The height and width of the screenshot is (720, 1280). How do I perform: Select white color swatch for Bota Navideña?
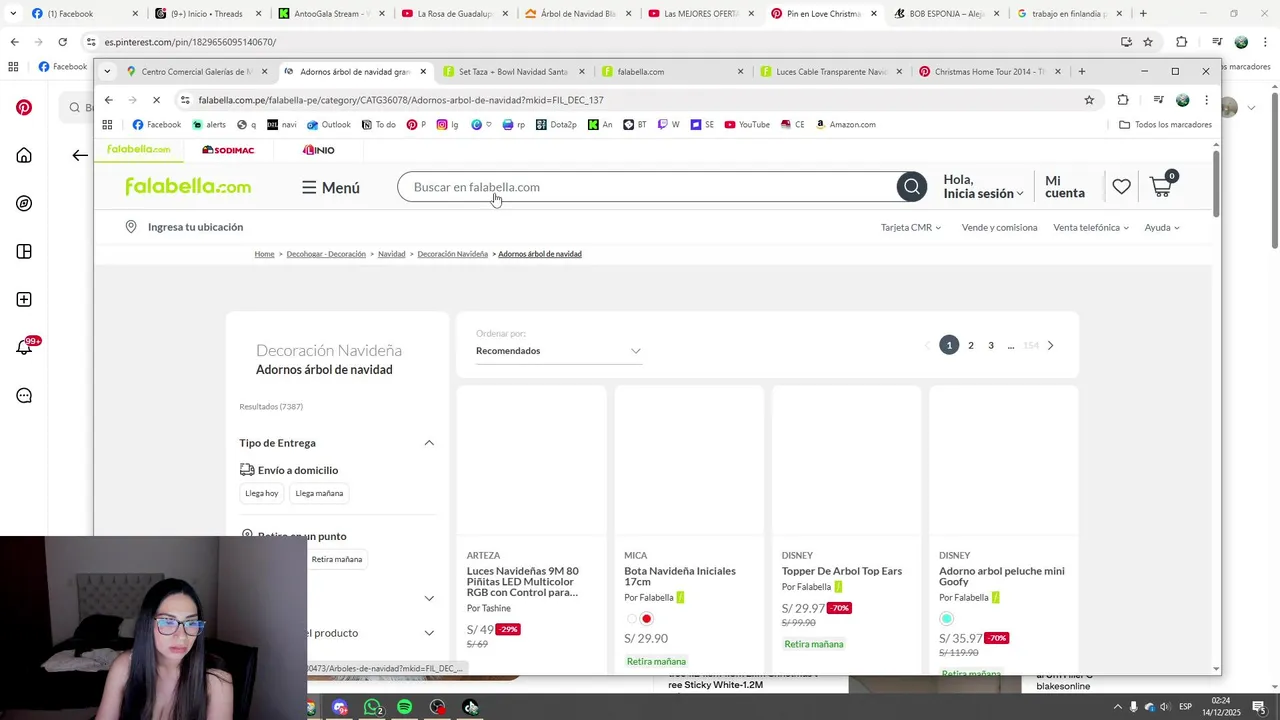pyautogui.click(x=631, y=619)
